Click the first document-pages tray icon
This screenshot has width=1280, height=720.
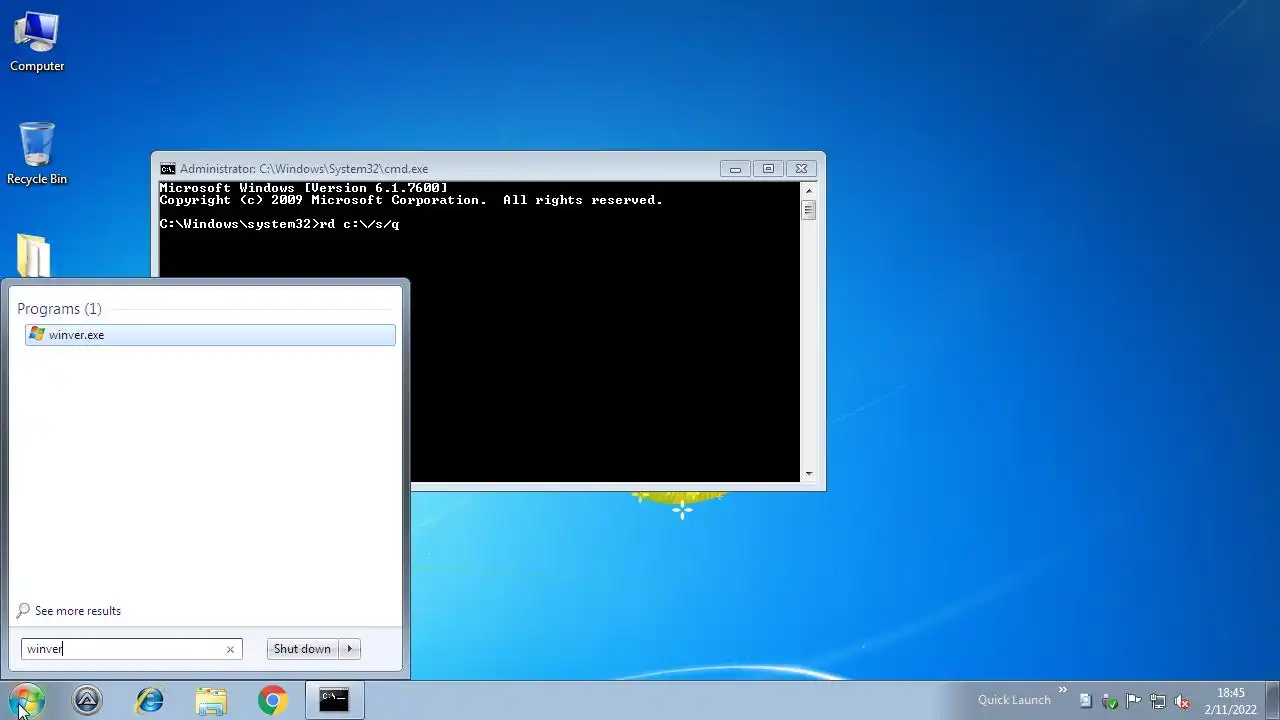click(1085, 701)
